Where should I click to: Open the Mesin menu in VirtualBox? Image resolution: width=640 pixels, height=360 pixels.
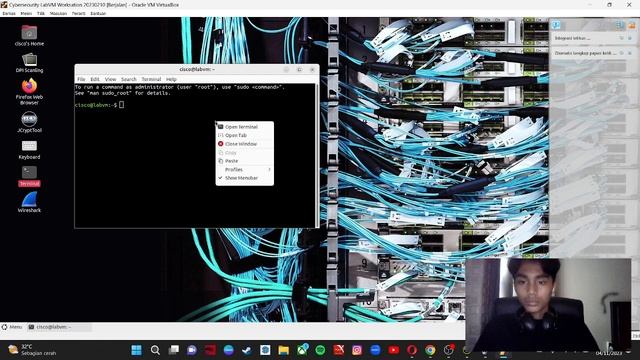point(26,13)
